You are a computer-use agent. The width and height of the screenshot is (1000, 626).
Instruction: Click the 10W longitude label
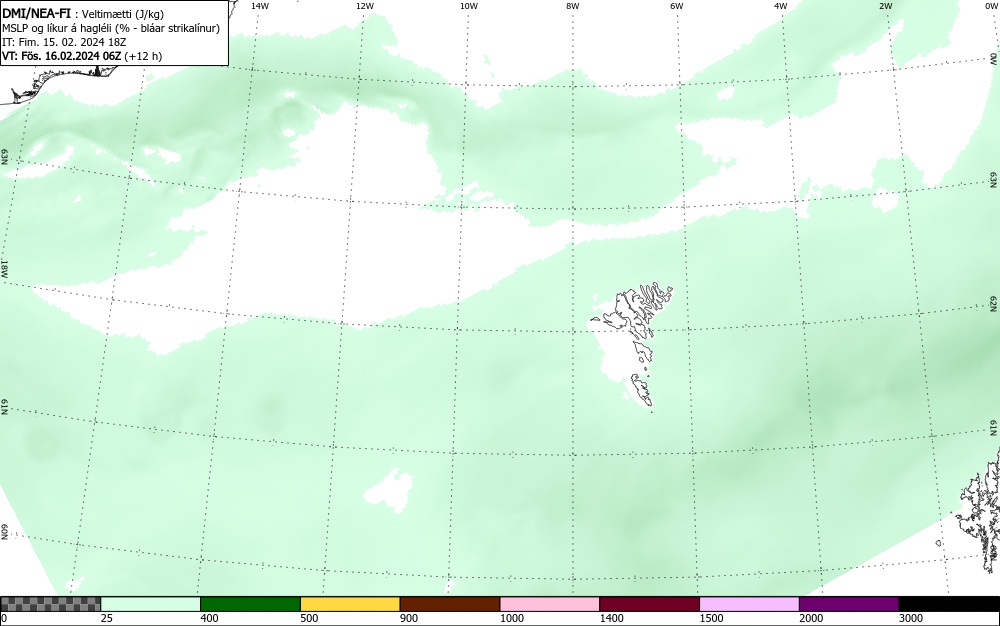[469, 6]
